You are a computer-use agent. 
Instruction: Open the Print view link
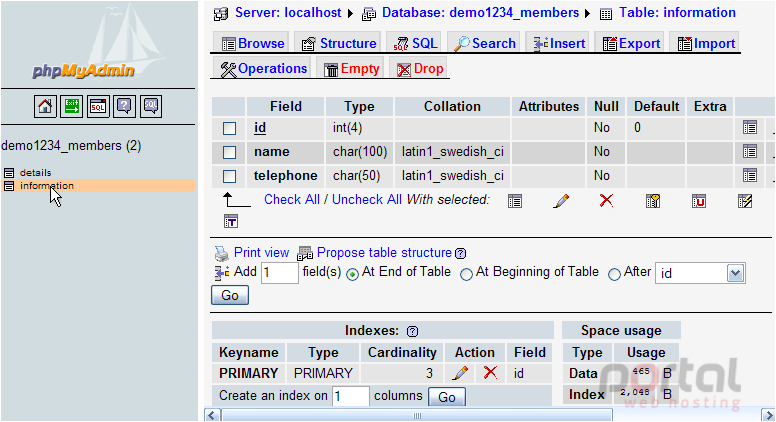261,253
